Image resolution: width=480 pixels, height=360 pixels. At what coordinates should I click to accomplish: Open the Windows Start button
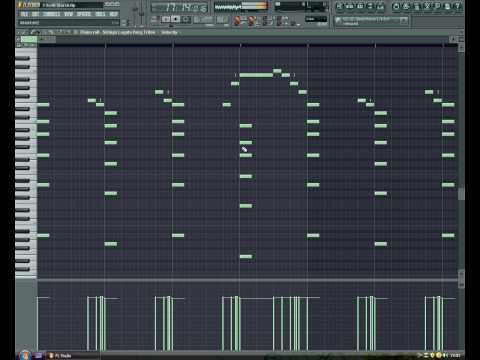coord(25,355)
